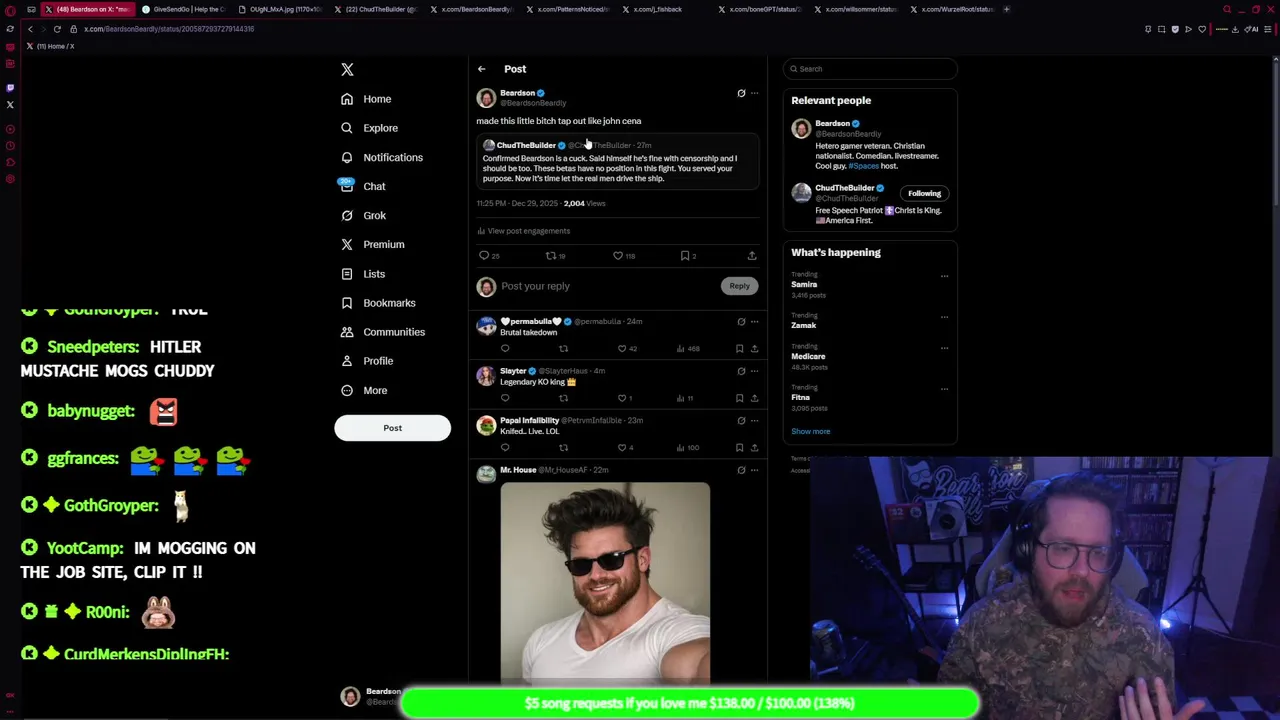The image size is (1280, 720).
Task: Click the reply icon showing 25
Action: click(489, 256)
